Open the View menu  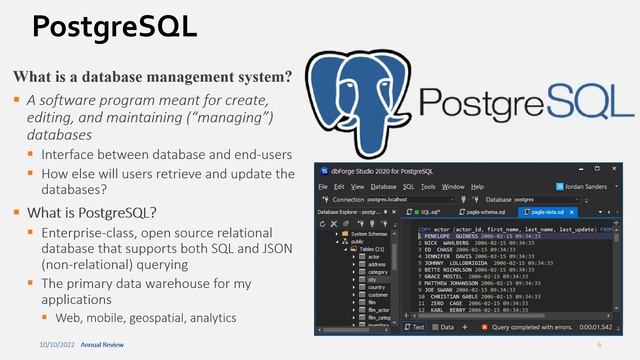(x=357, y=187)
